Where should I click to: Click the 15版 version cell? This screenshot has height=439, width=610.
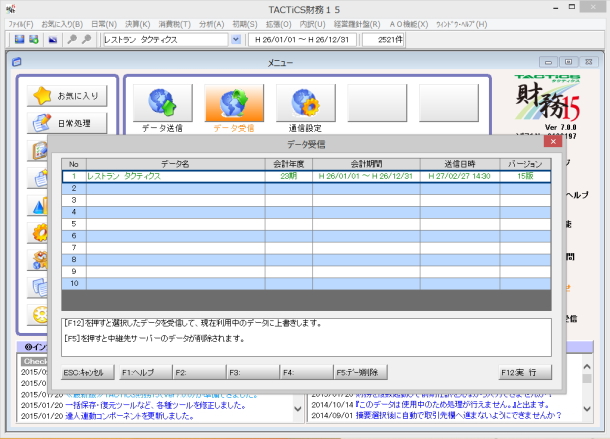click(525, 176)
